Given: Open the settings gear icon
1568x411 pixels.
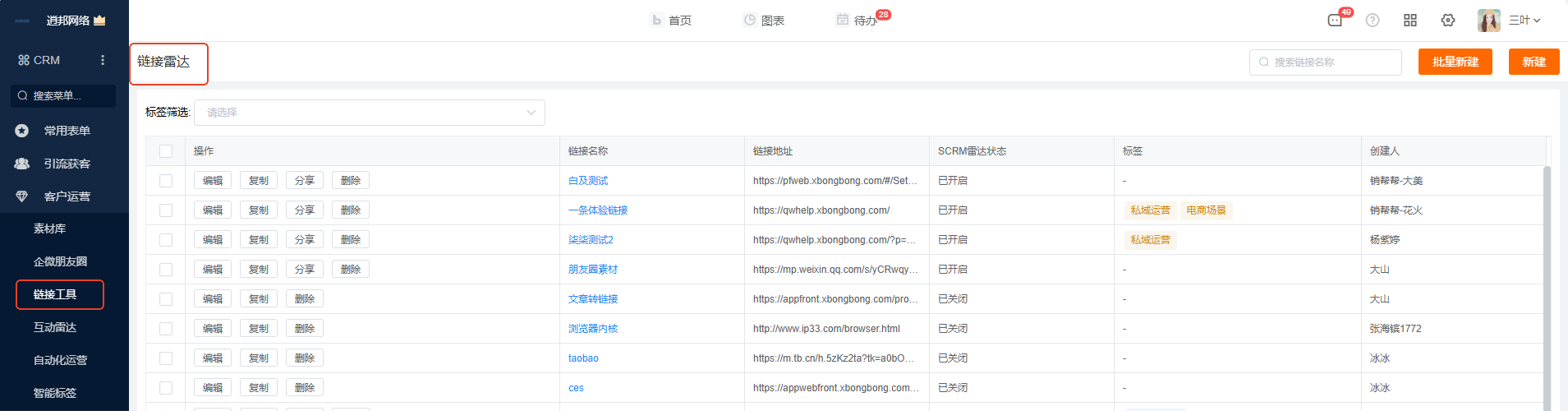Looking at the screenshot, I should click(x=1448, y=21).
